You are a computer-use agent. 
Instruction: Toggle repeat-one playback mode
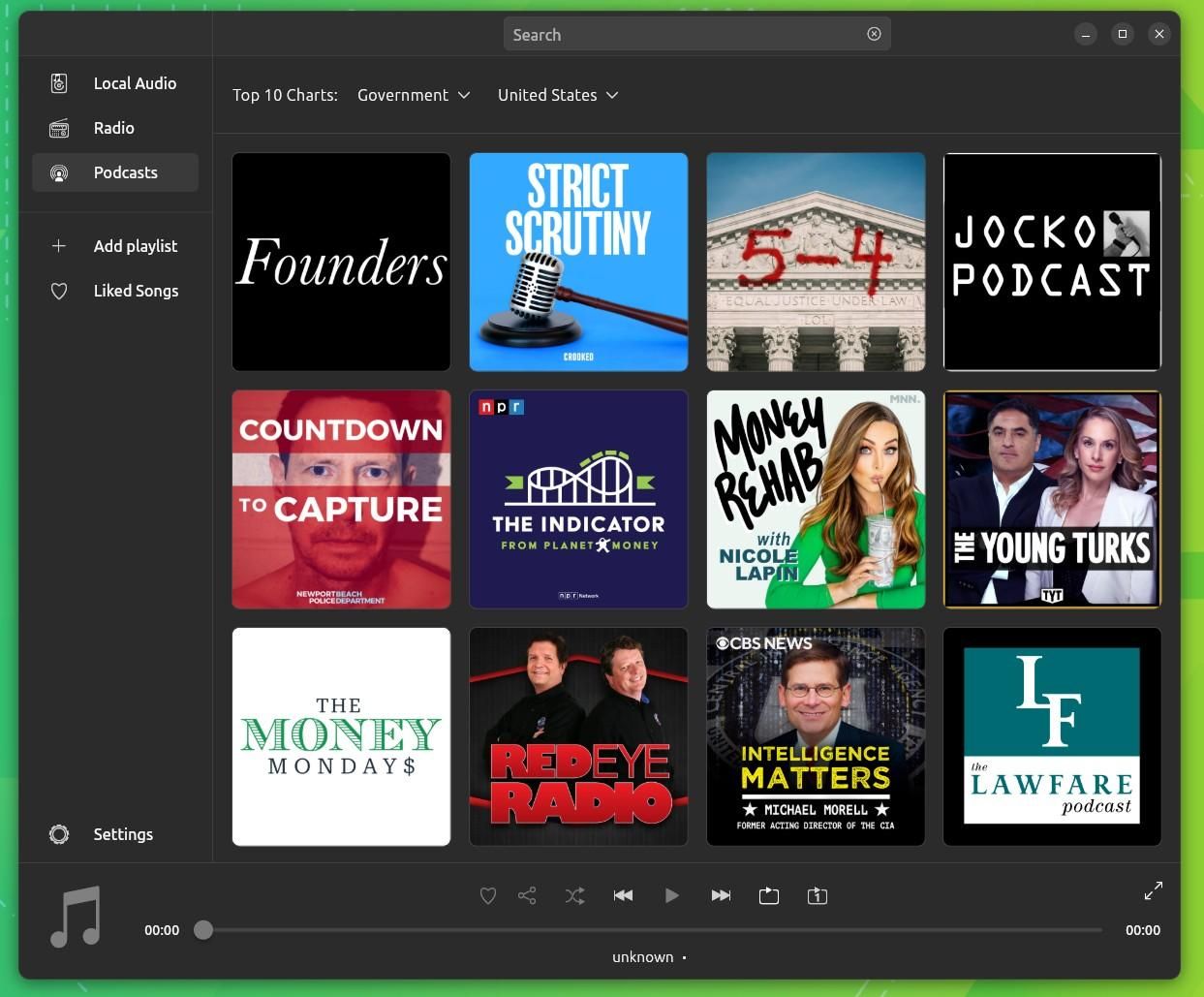817,895
